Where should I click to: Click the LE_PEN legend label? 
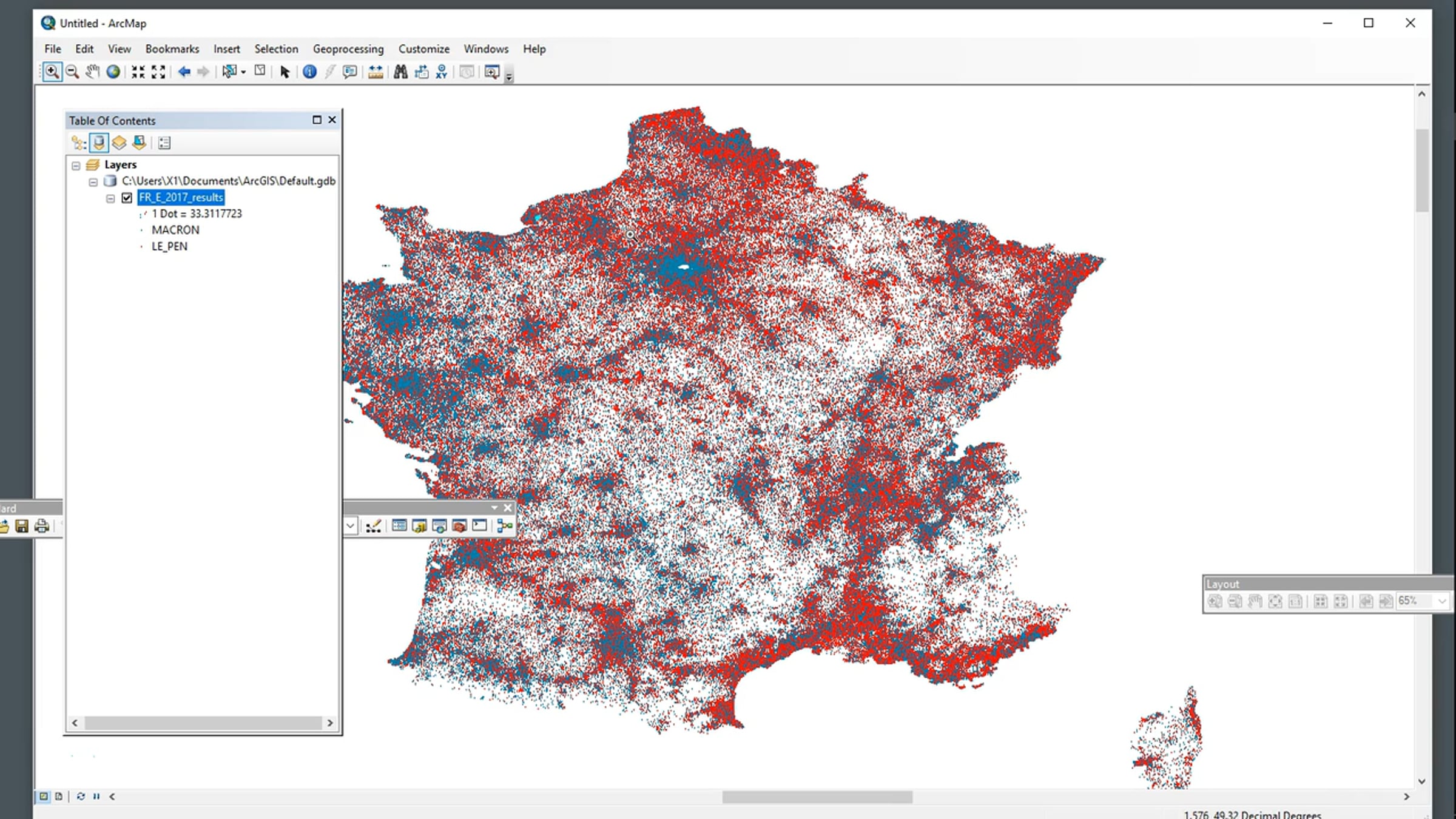pos(169,246)
